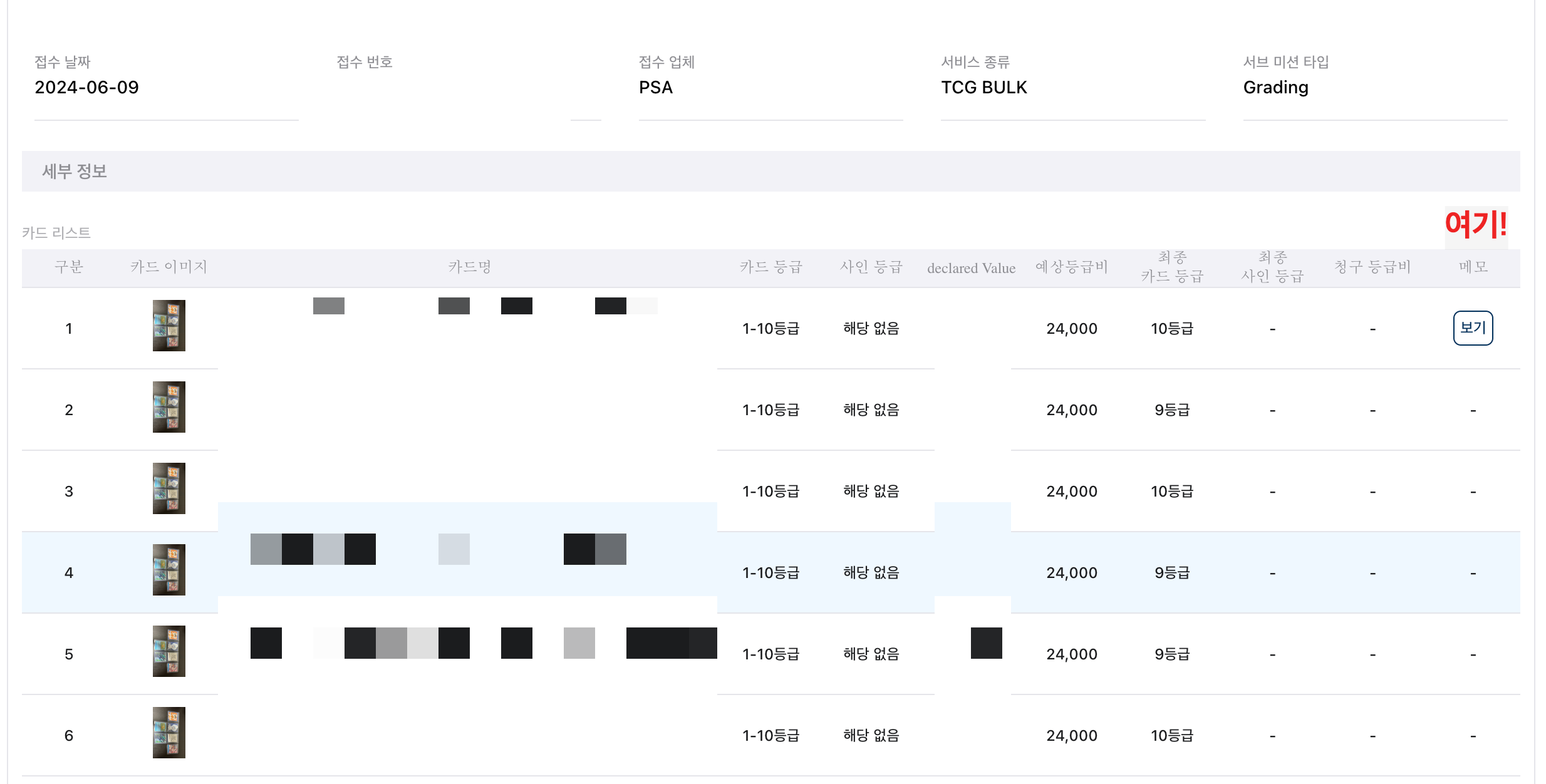This screenshot has height=784, width=1546.
Task: Open card image thumbnail in row 2
Action: point(169,407)
